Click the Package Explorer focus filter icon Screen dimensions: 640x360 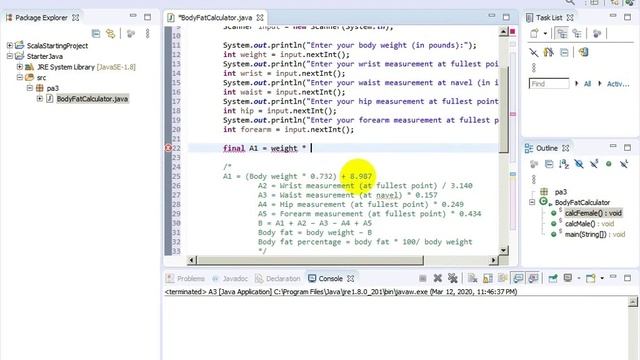(131, 33)
